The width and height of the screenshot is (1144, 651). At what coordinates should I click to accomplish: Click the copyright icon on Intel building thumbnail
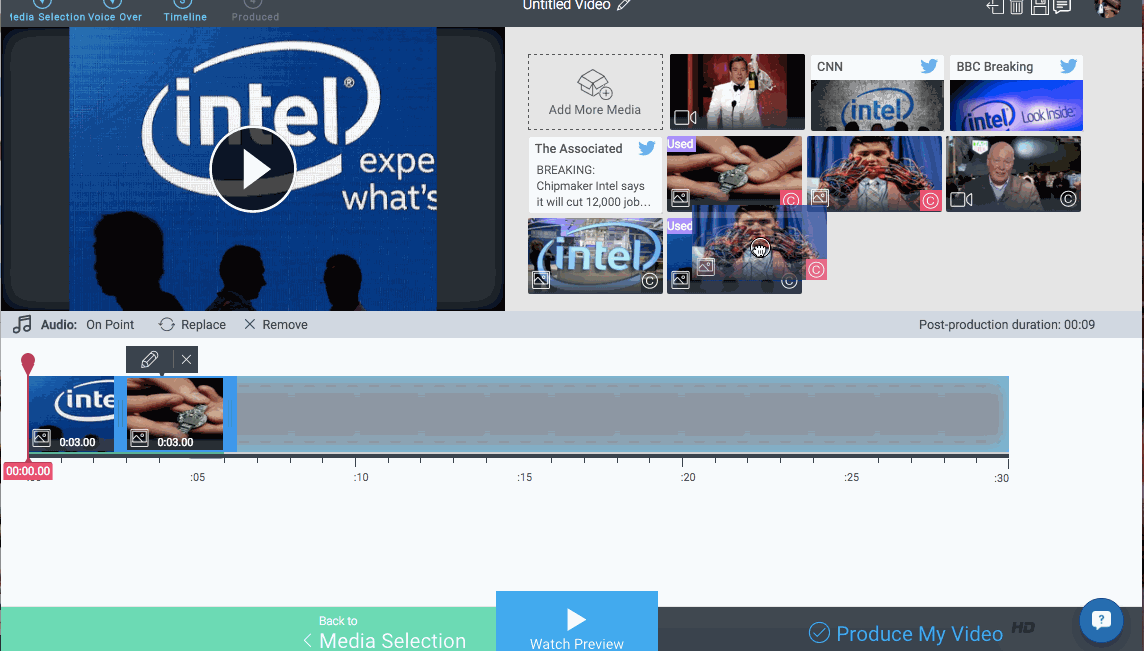coord(650,281)
